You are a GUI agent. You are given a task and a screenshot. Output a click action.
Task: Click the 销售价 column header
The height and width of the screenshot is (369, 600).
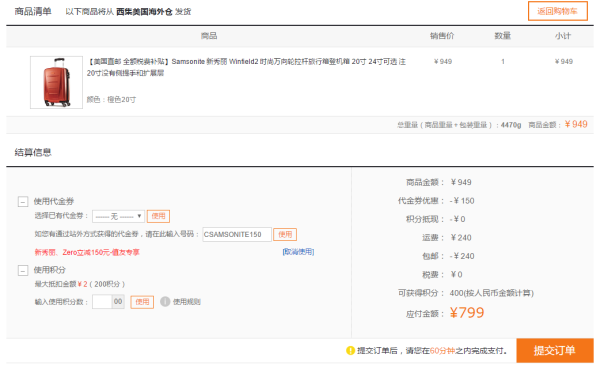(442, 36)
